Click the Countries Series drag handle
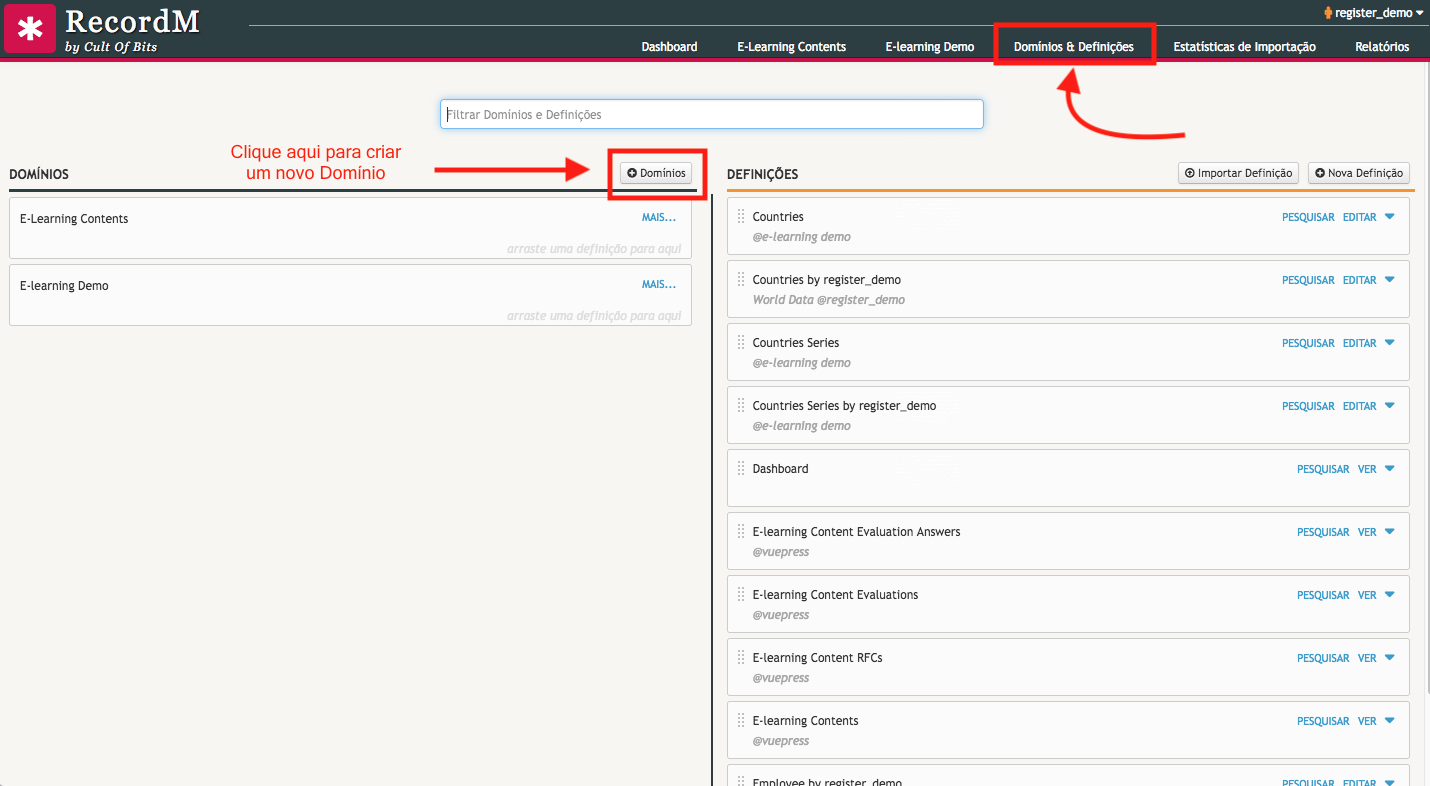 (x=741, y=343)
